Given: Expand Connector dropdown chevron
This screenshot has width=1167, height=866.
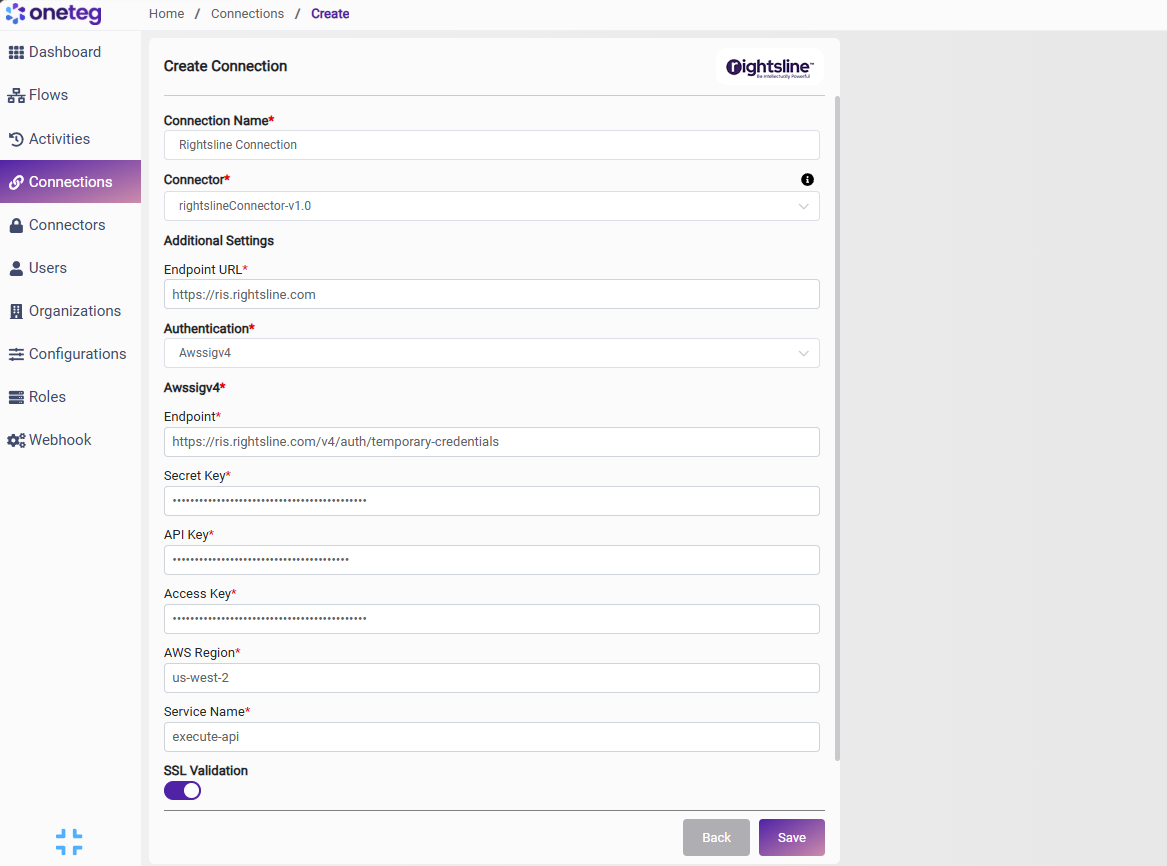Looking at the screenshot, I should click(803, 206).
